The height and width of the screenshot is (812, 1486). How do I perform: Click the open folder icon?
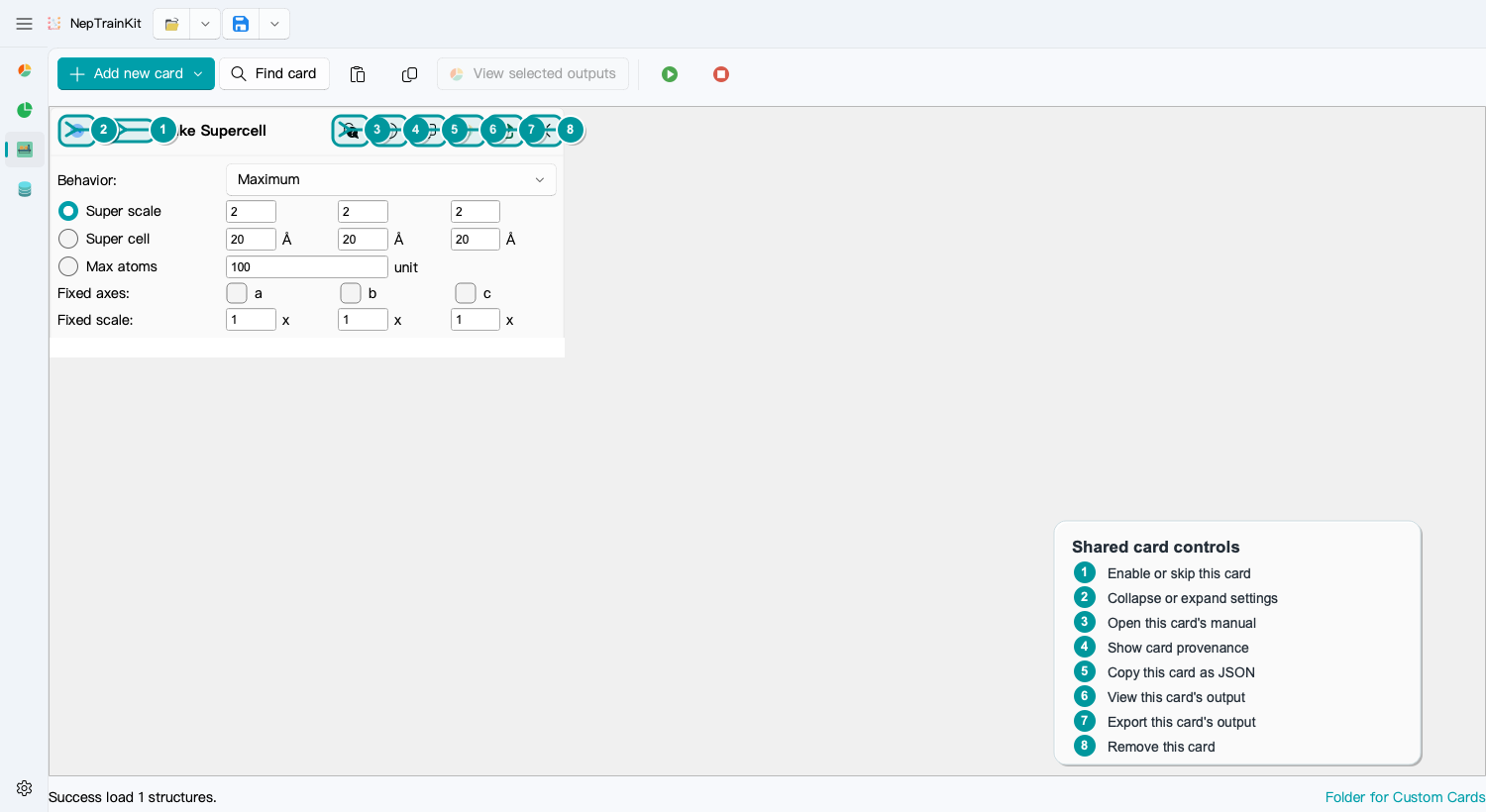tap(171, 24)
